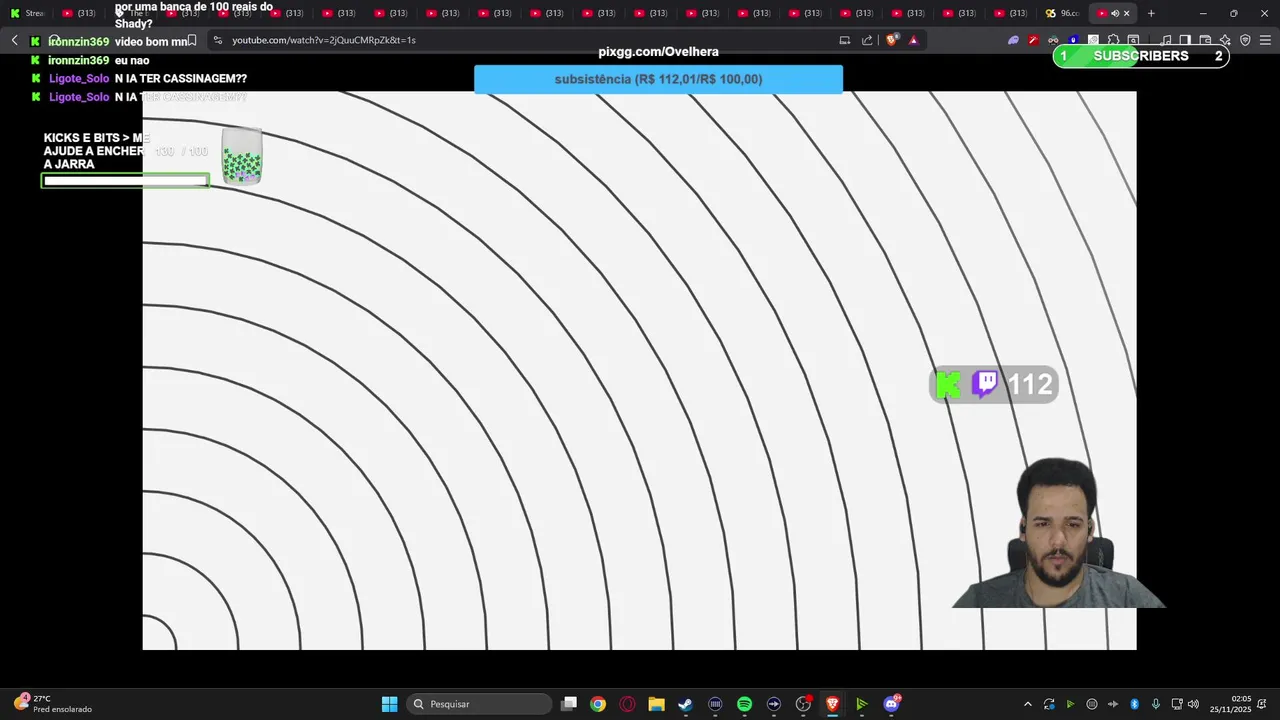Image resolution: width=1280 pixels, height=720 pixels.
Task: Open the Windows Start menu
Action: (x=389, y=704)
